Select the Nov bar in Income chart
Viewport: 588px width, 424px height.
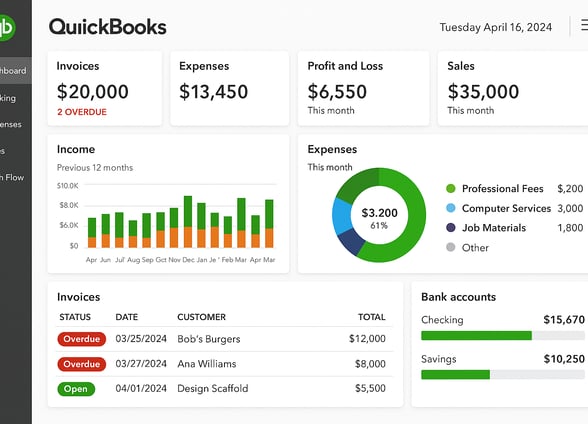pos(174,228)
